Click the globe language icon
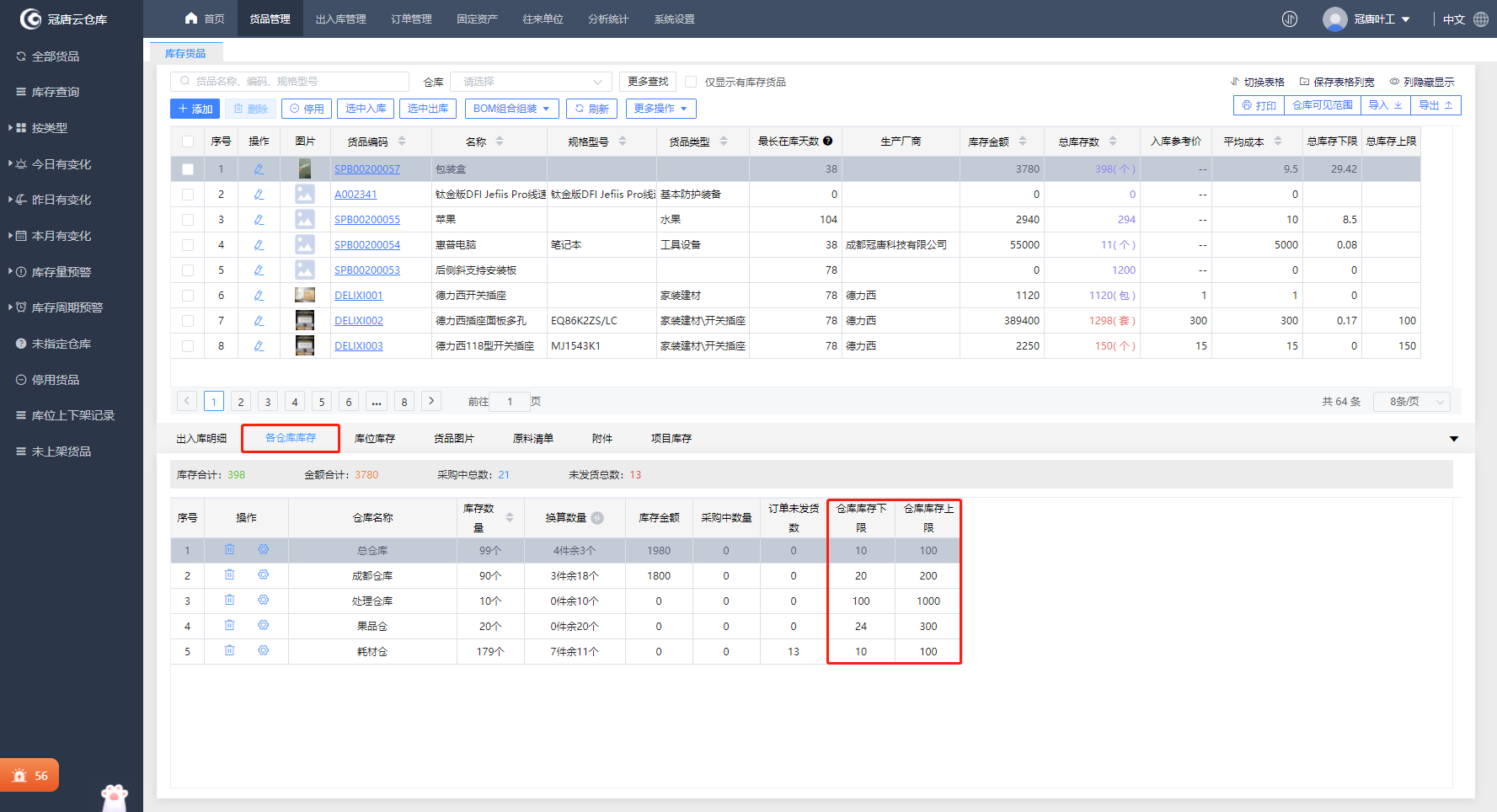1497x812 pixels. (x=1481, y=19)
